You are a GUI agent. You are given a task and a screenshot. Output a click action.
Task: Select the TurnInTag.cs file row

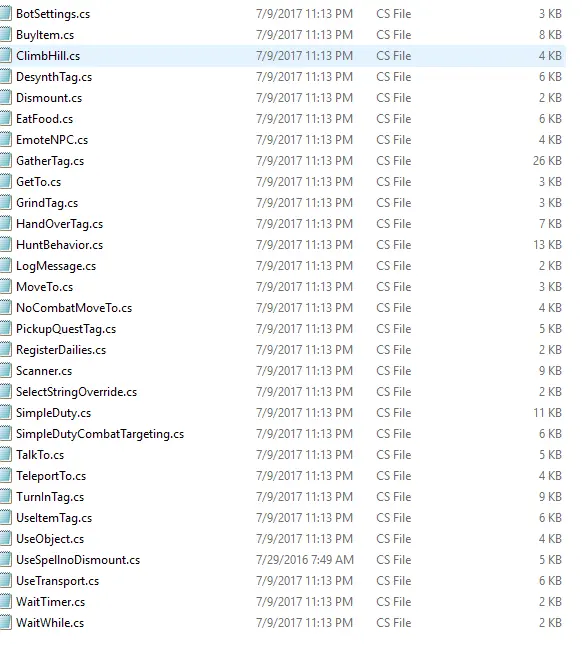point(283,497)
